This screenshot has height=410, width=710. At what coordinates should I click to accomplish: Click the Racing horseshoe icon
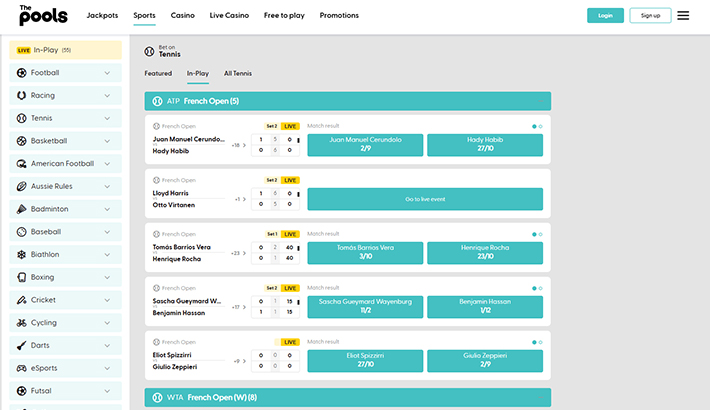(21, 95)
